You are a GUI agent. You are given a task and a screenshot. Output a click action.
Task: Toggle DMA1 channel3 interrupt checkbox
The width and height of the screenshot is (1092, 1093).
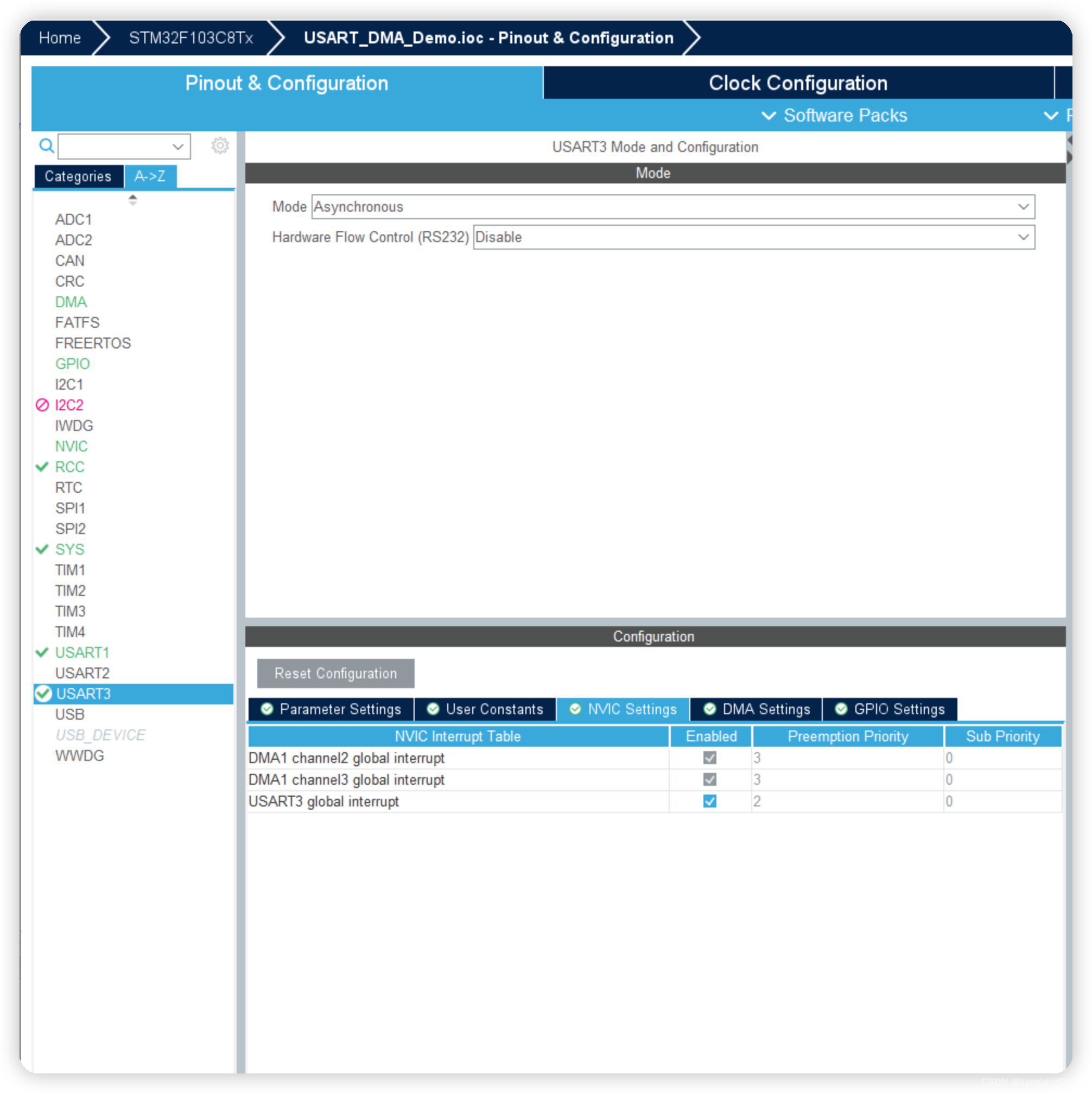(709, 779)
